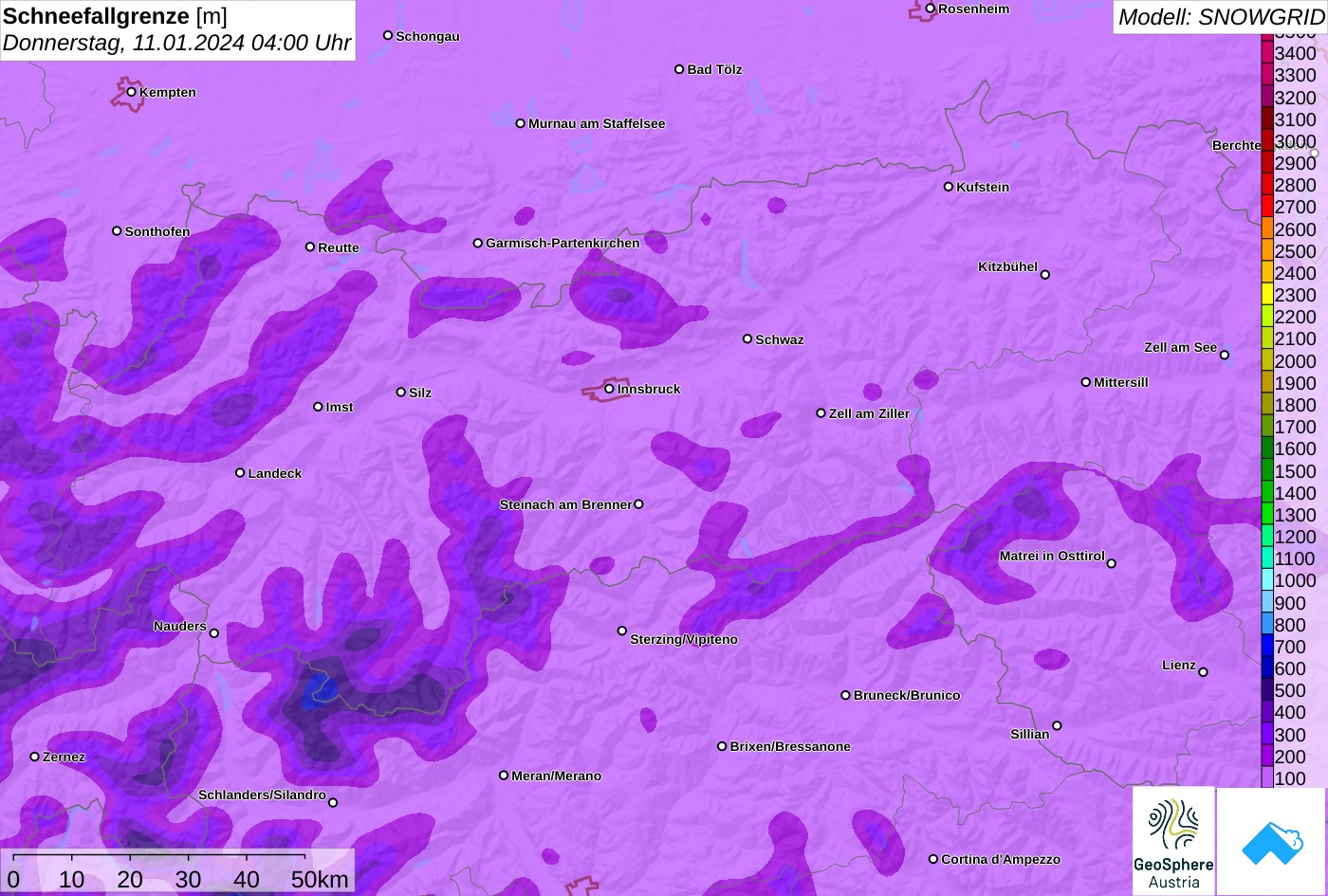
Task: Click the Rosenheim city marker dot
Action: point(931,9)
